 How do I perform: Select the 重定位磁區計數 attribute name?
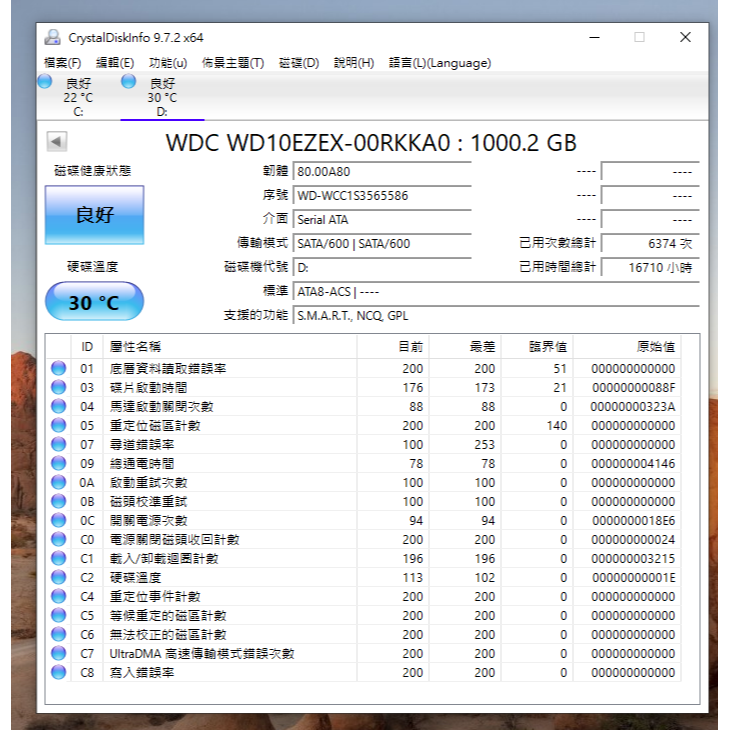click(x=155, y=426)
